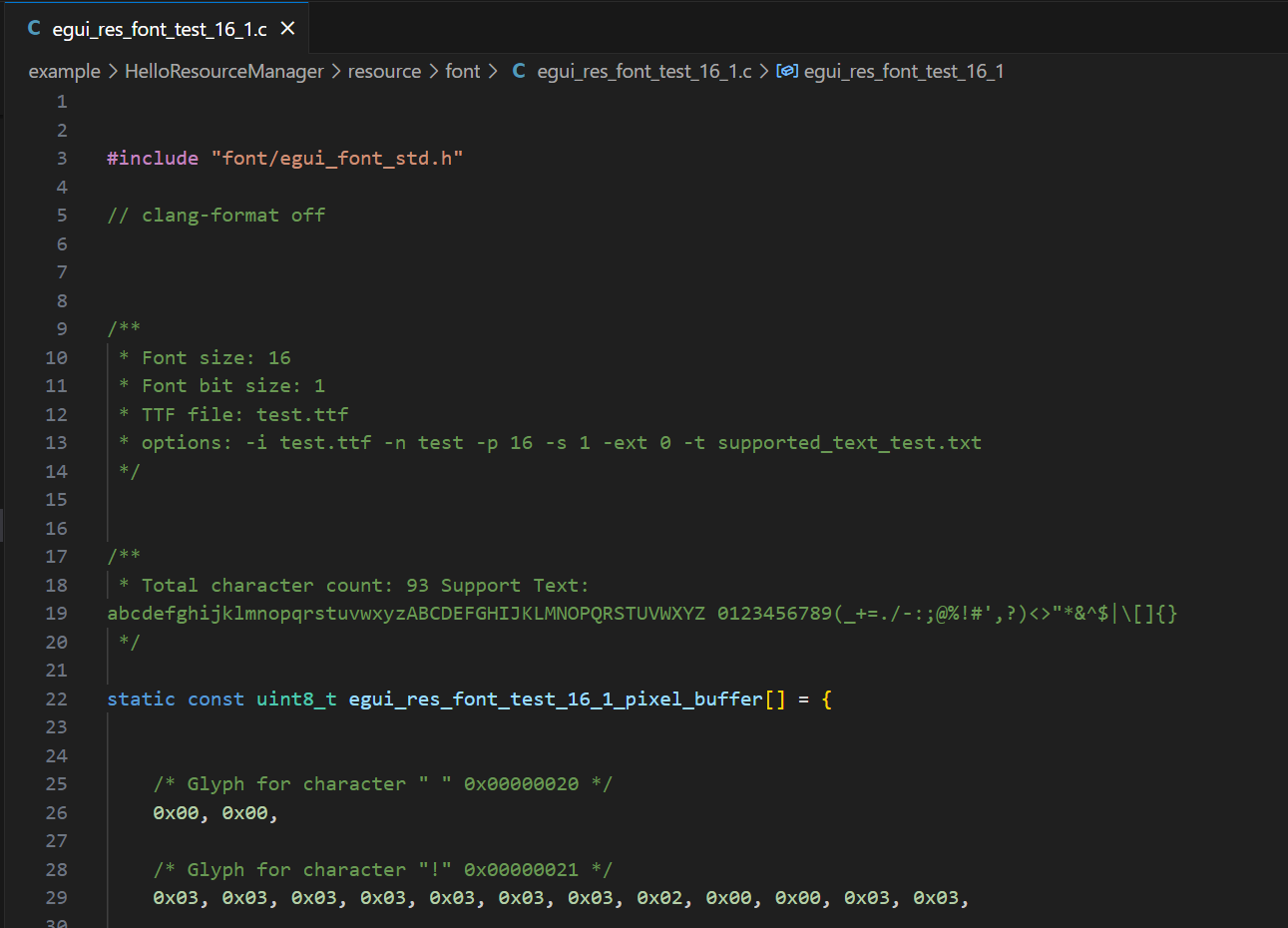Open the 'resource' breadcrumb folder
Screen dimensions: 1288x928
click(x=384, y=72)
